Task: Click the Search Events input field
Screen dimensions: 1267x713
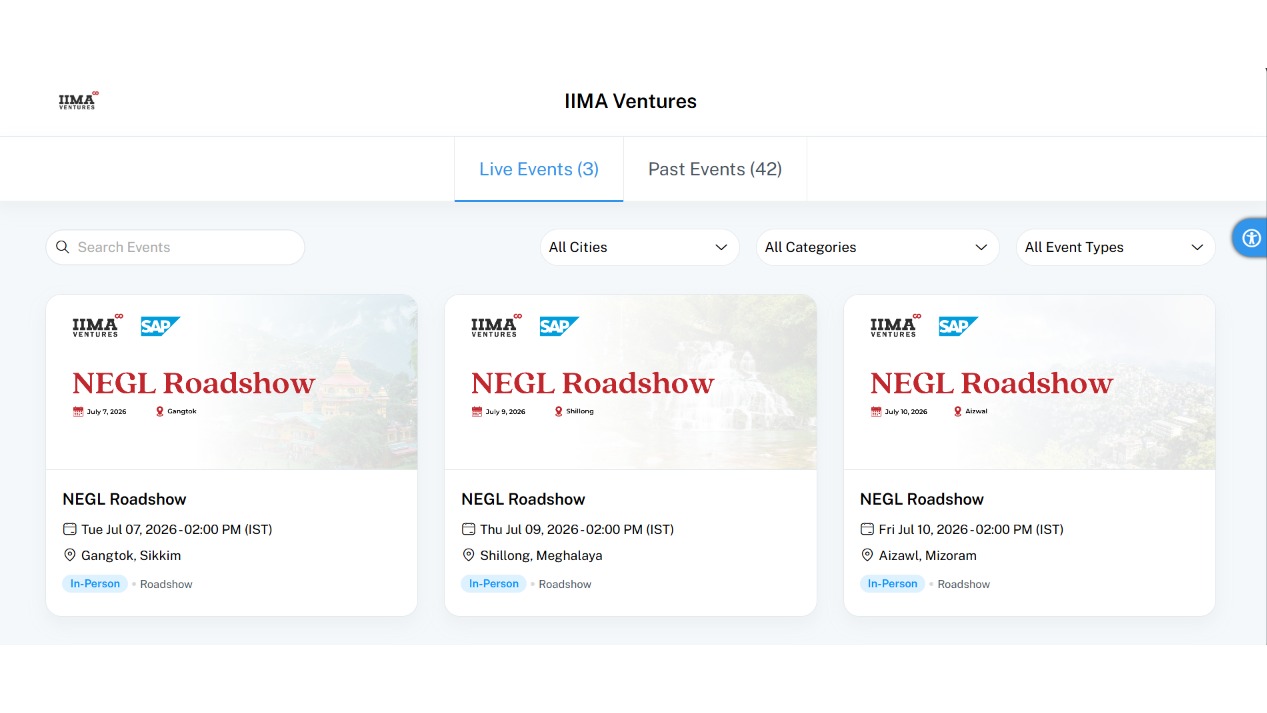Action: click(x=175, y=247)
